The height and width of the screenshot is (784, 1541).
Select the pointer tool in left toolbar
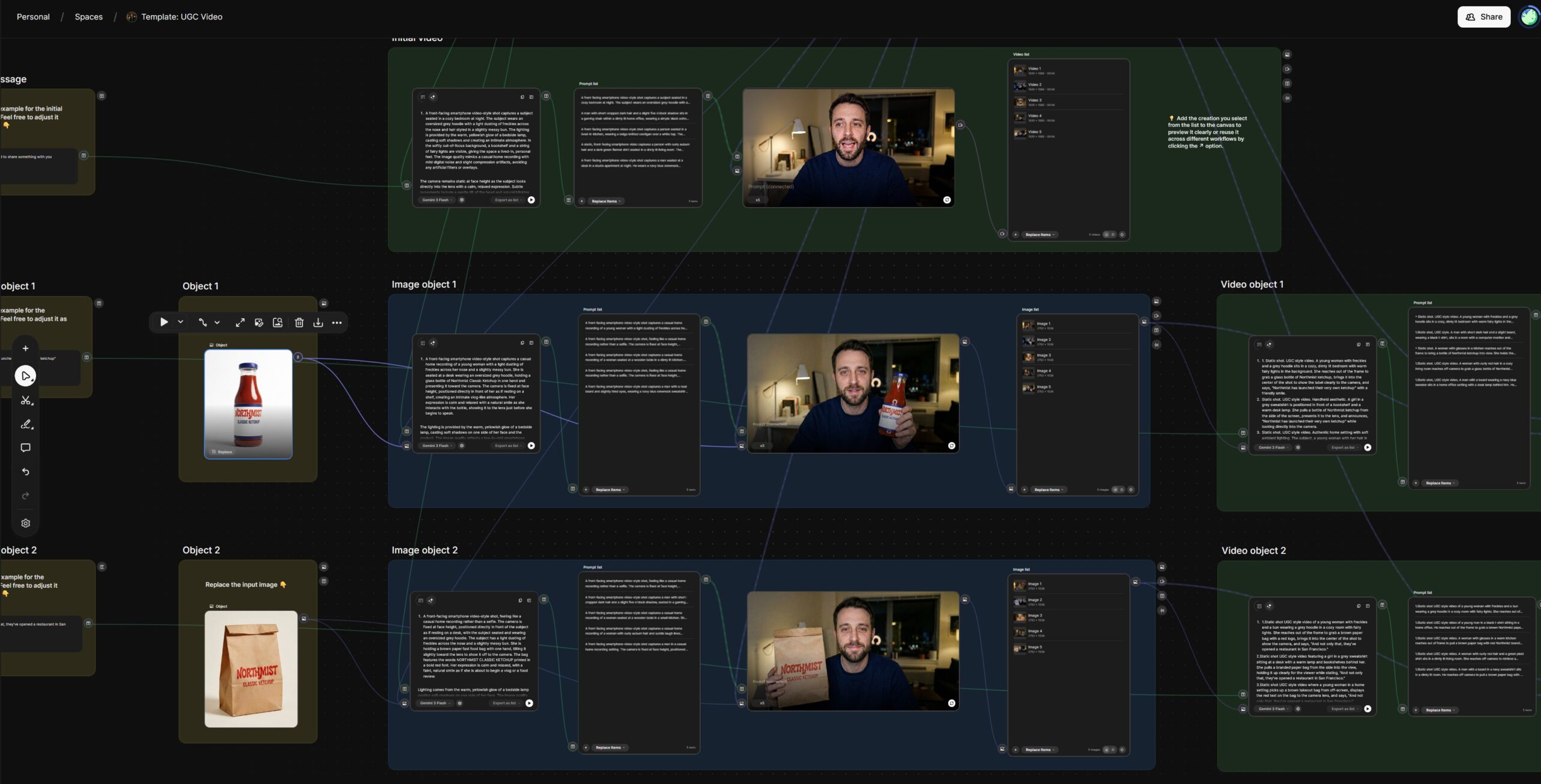coord(25,376)
